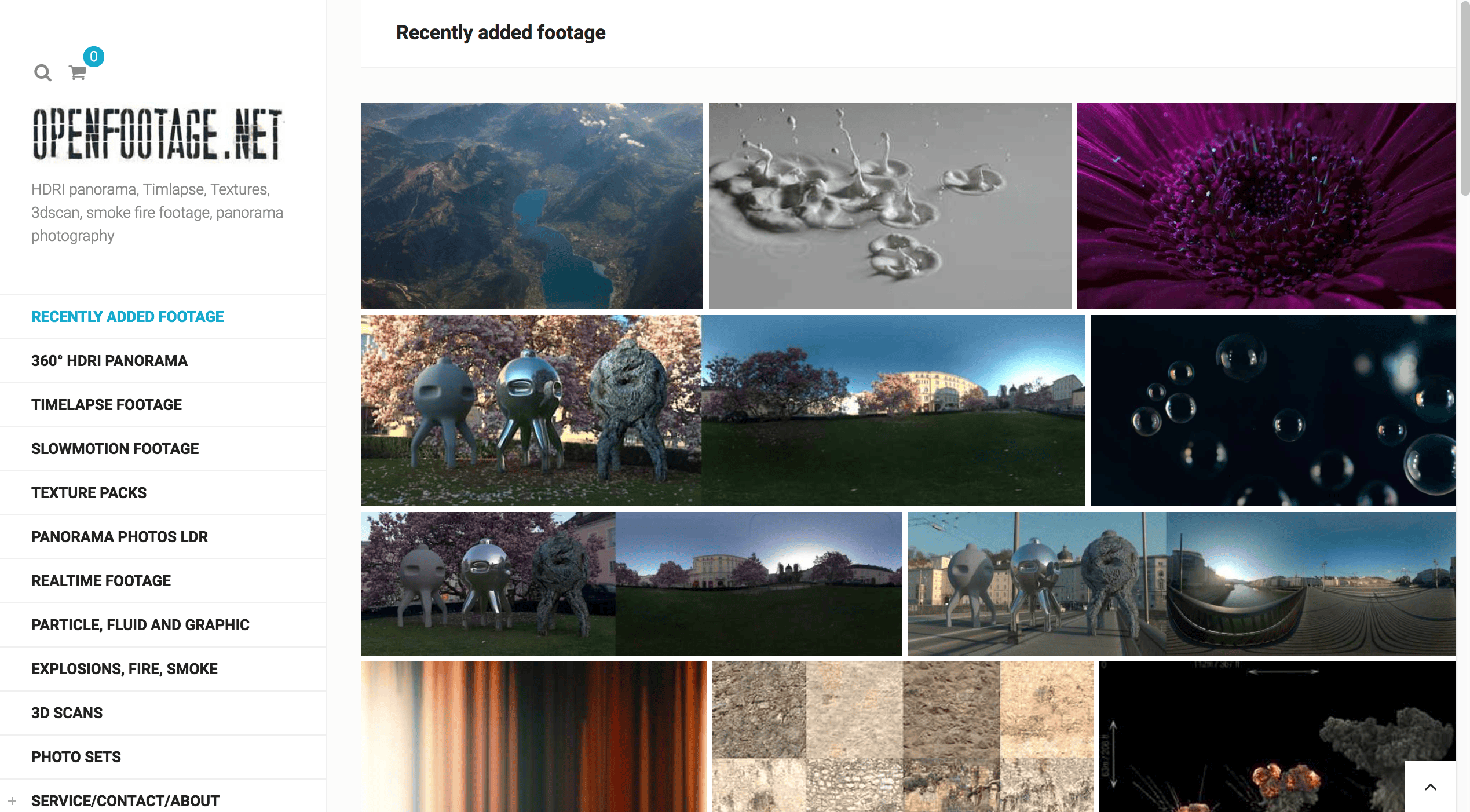Open soap bubbles on dark background thumbnail
Screen dimensions: 1470x812
coord(1273,411)
